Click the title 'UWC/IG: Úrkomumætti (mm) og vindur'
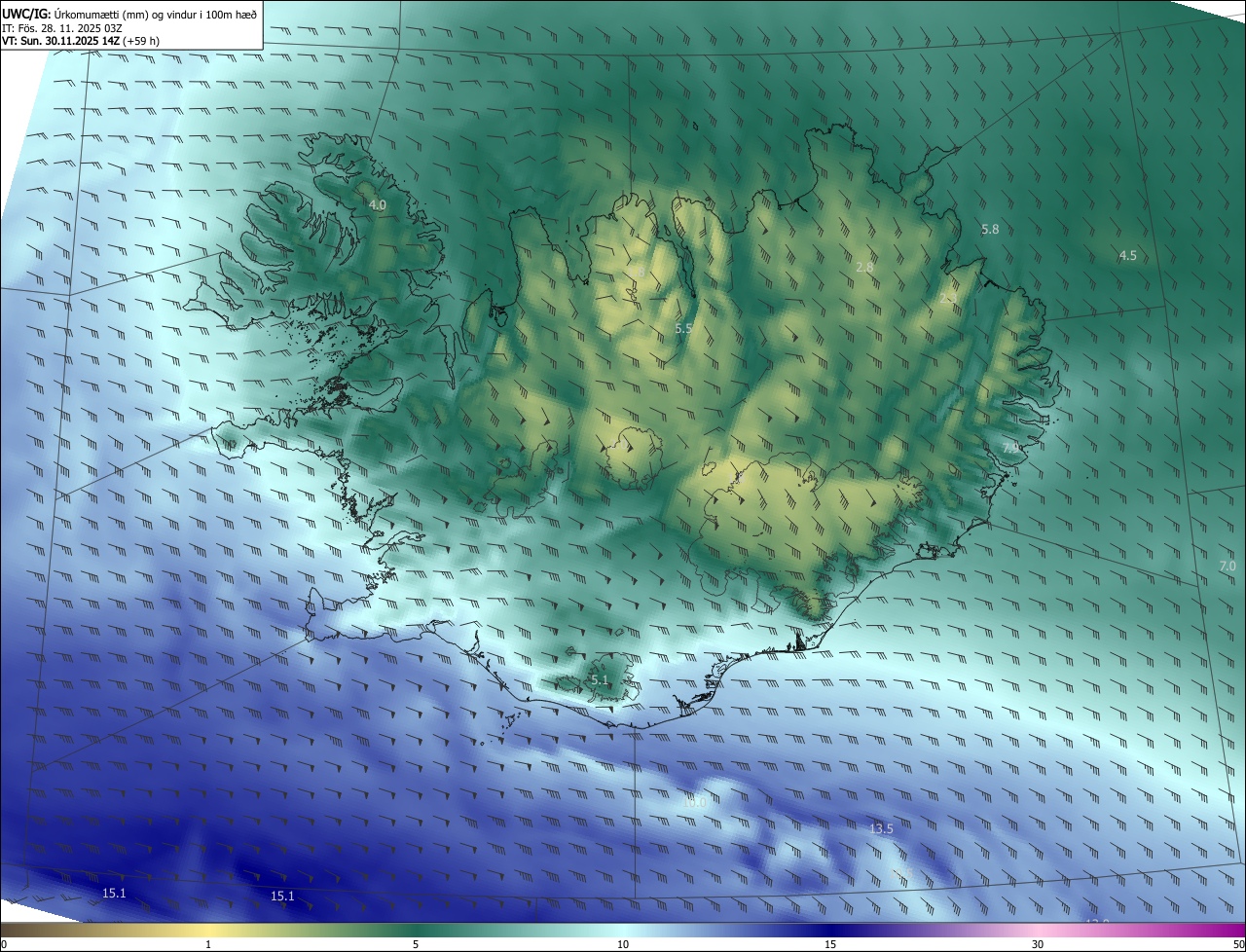The image size is (1246, 952). (x=130, y=15)
